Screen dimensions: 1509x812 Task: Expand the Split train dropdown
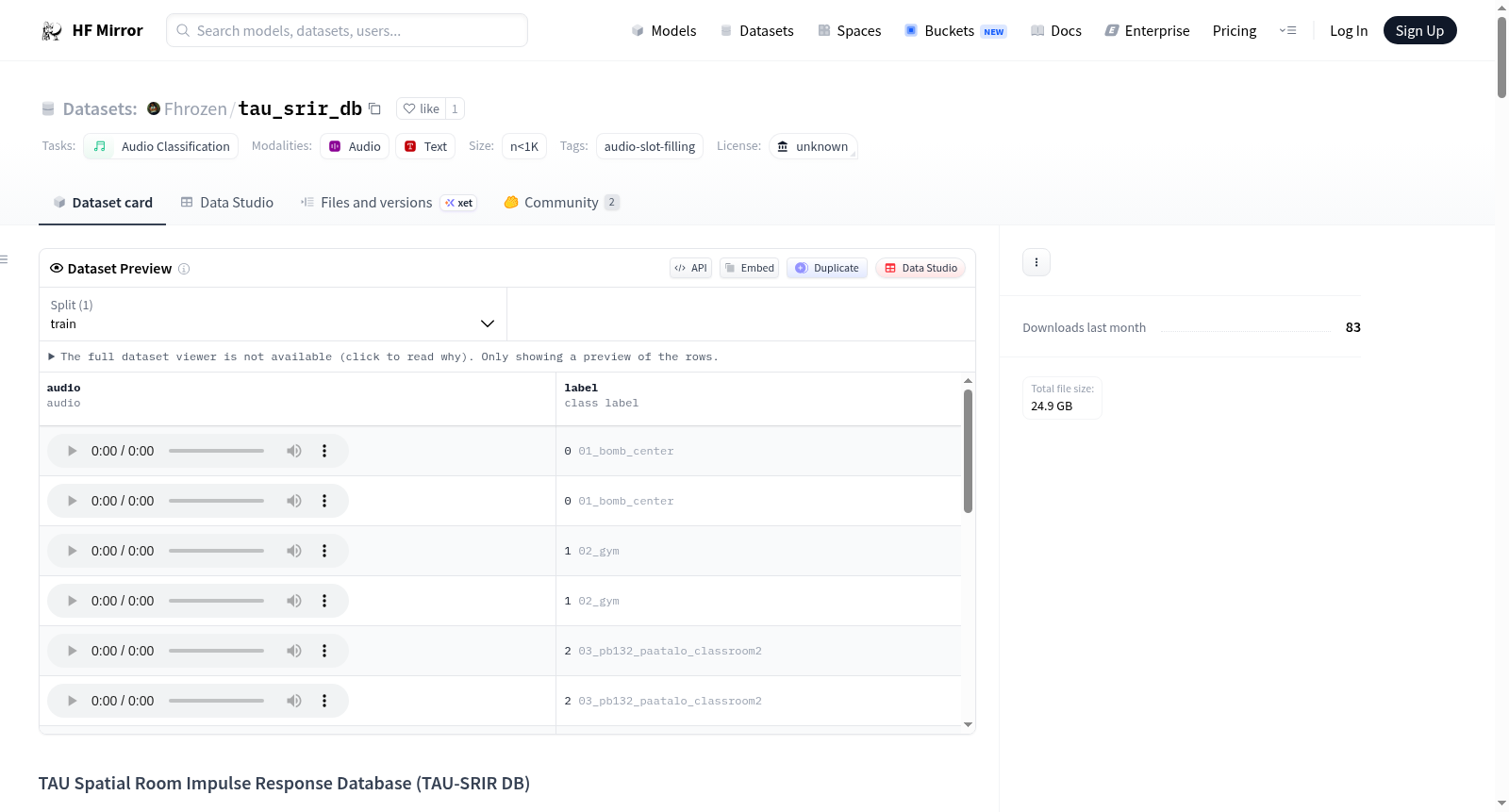click(273, 314)
